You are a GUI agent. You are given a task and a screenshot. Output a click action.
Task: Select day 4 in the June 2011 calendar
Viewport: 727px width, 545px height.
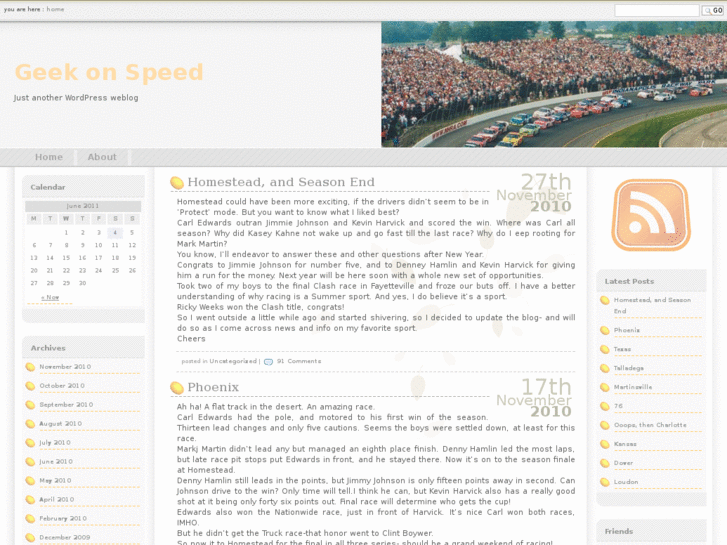tap(115, 232)
